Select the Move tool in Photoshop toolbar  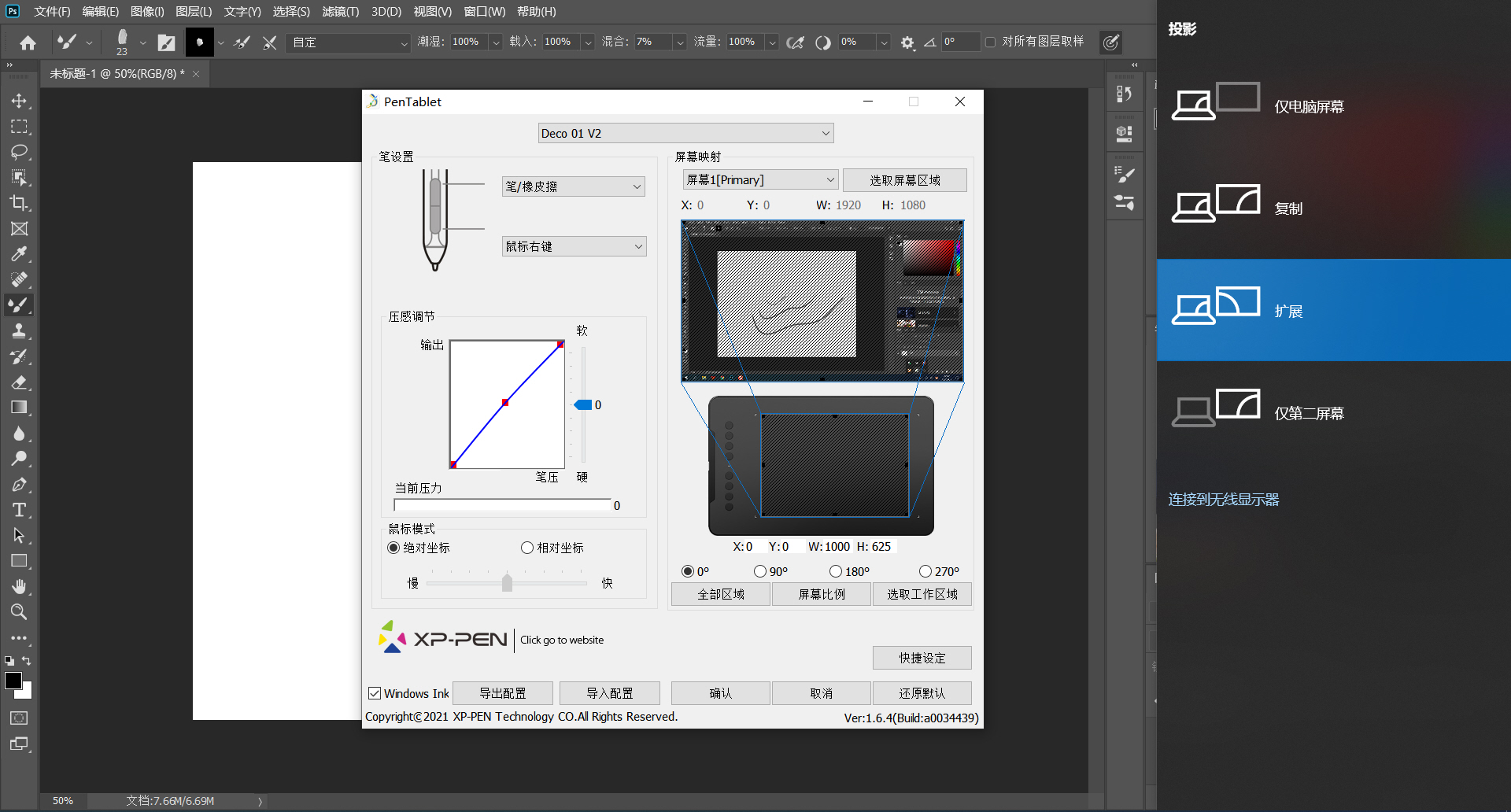[19, 101]
